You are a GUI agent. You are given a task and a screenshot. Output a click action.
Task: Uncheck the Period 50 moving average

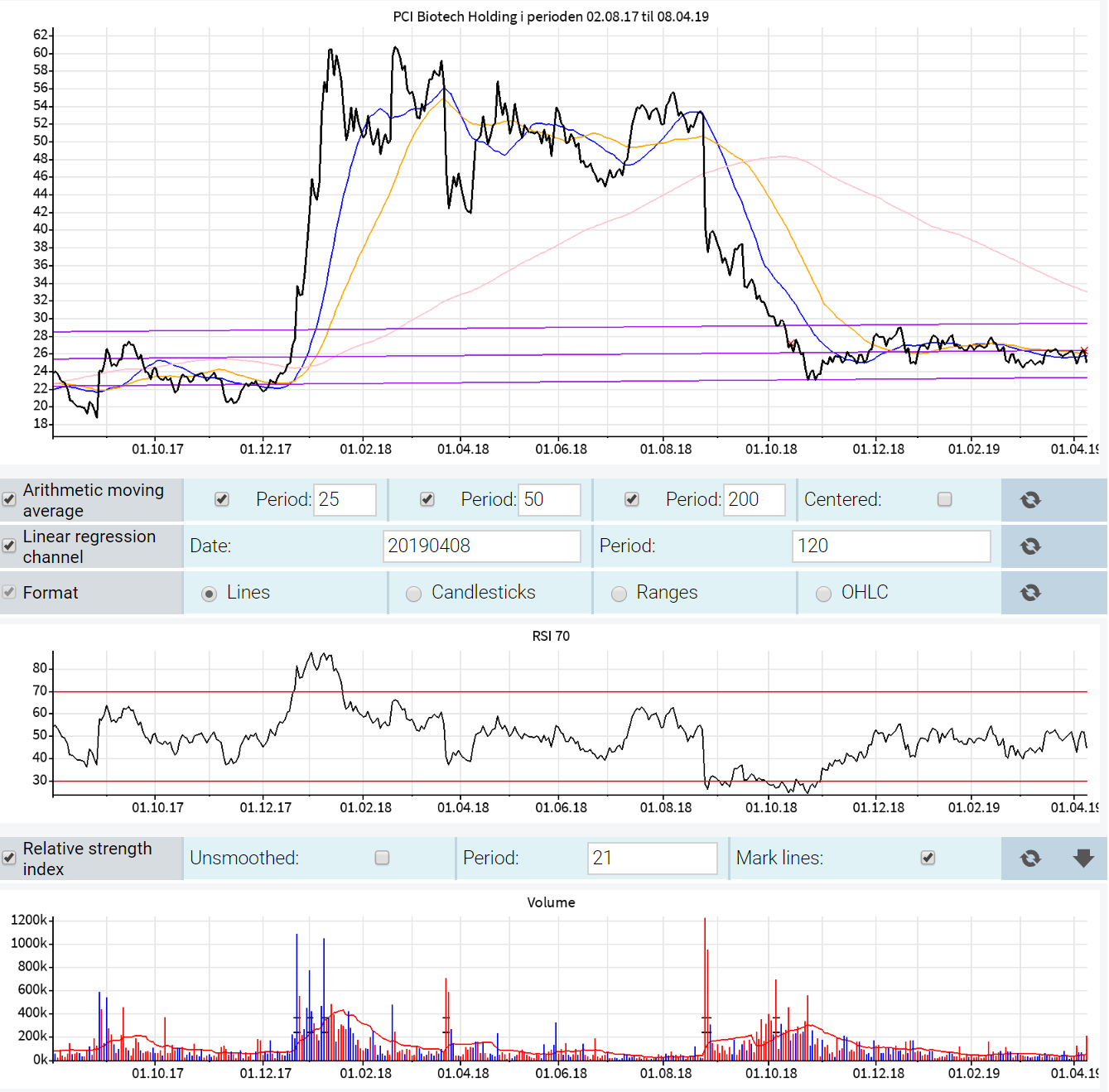pyautogui.click(x=427, y=499)
